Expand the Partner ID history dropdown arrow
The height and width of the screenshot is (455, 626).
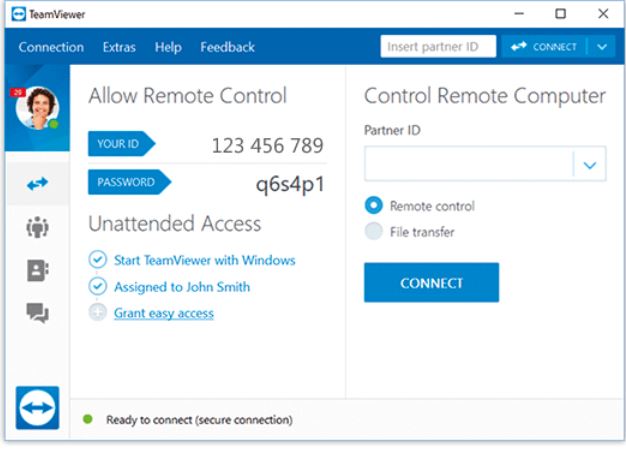click(x=590, y=164)
